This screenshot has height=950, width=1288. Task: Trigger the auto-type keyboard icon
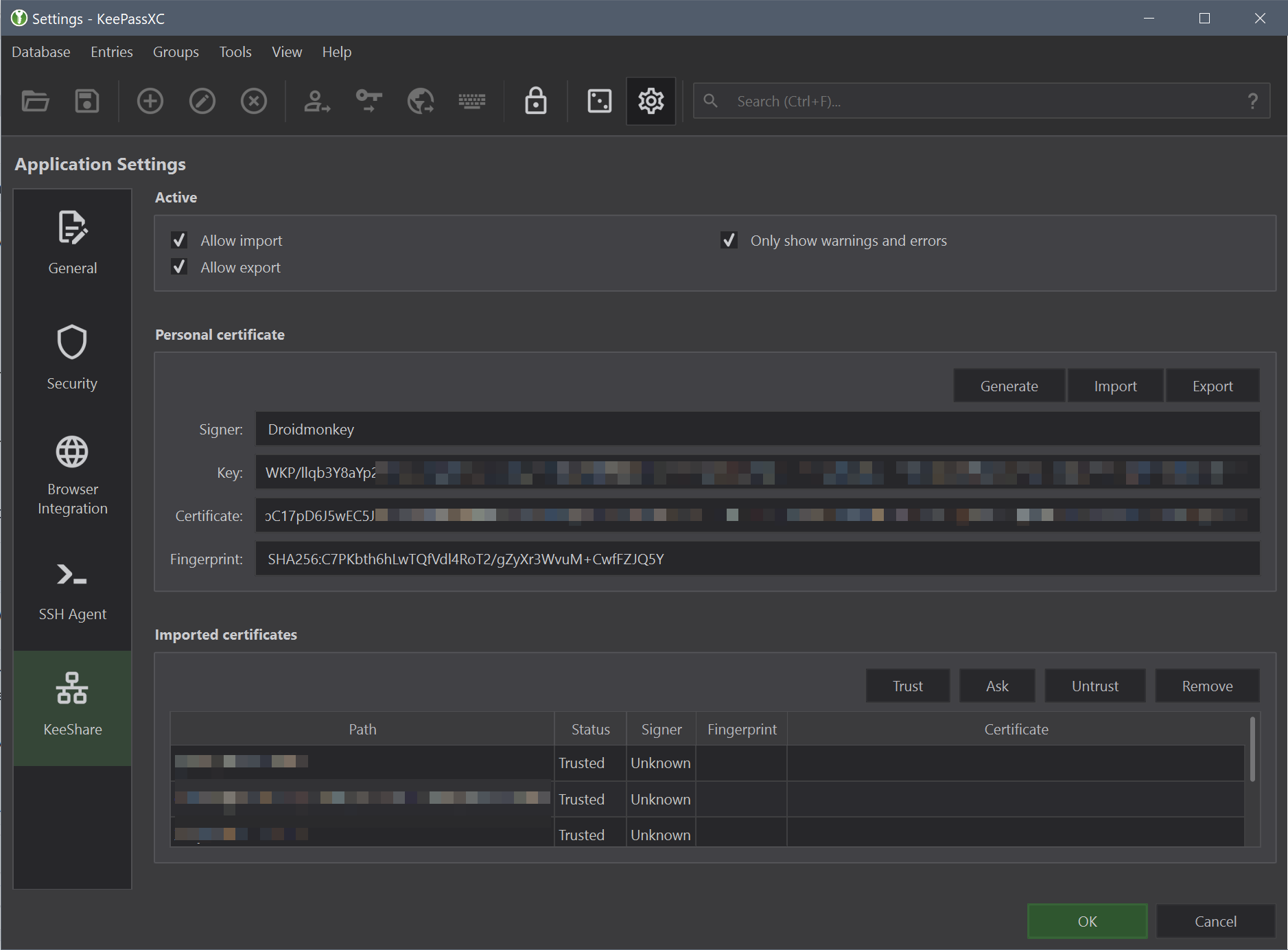tap(472, 101)
